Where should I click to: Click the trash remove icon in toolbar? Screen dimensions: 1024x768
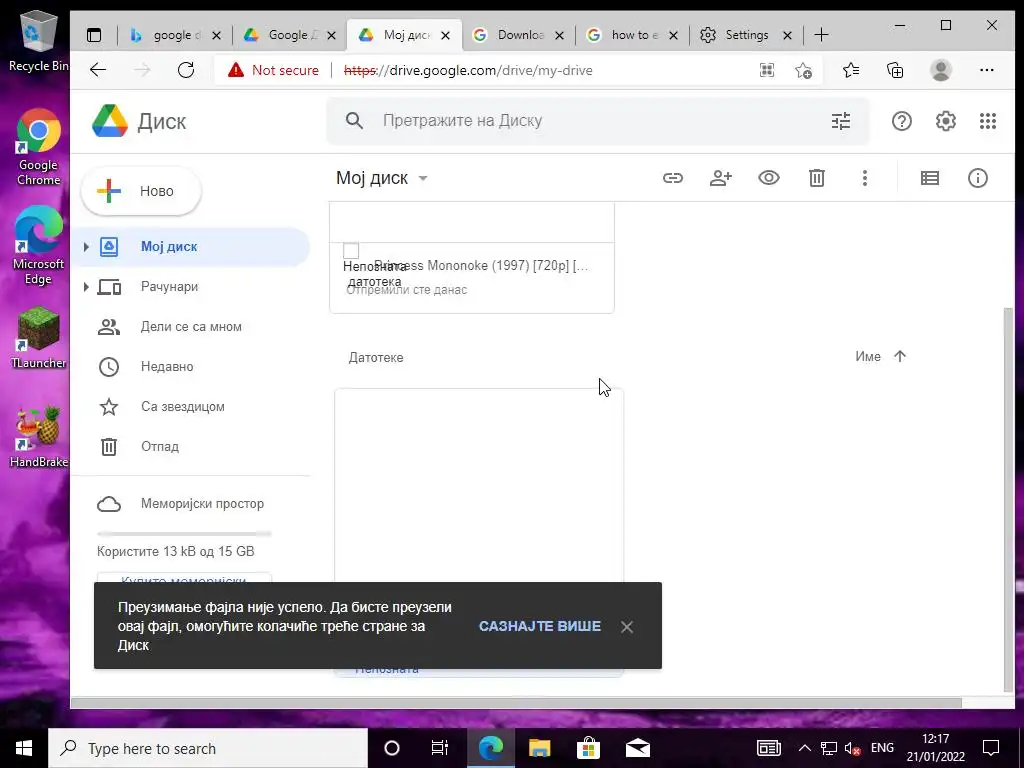tap(816, 178)
